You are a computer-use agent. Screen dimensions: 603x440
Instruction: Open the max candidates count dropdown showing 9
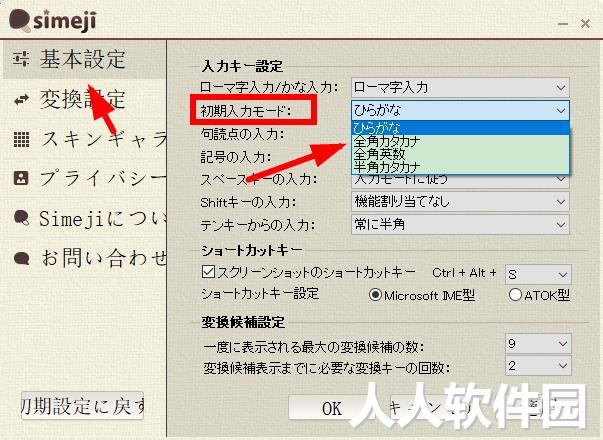[x=538, y=343]
